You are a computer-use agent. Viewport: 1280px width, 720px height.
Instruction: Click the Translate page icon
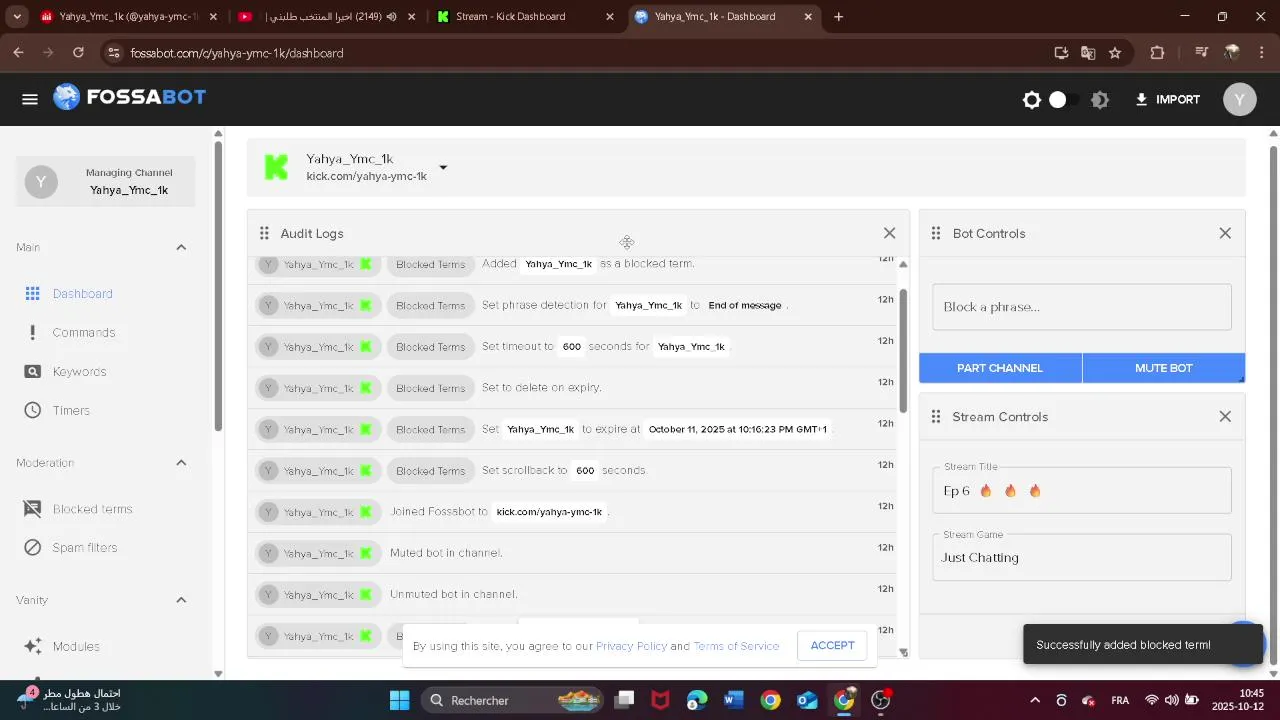[1088, 53]
